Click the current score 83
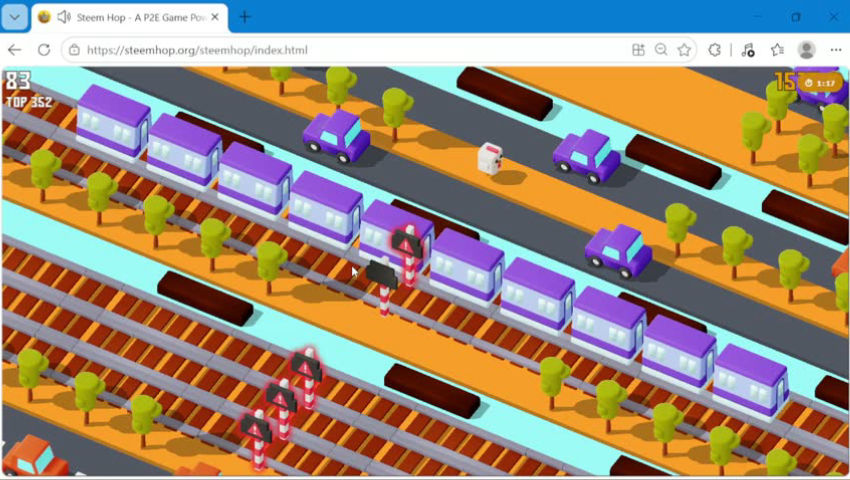 point(18,81)
